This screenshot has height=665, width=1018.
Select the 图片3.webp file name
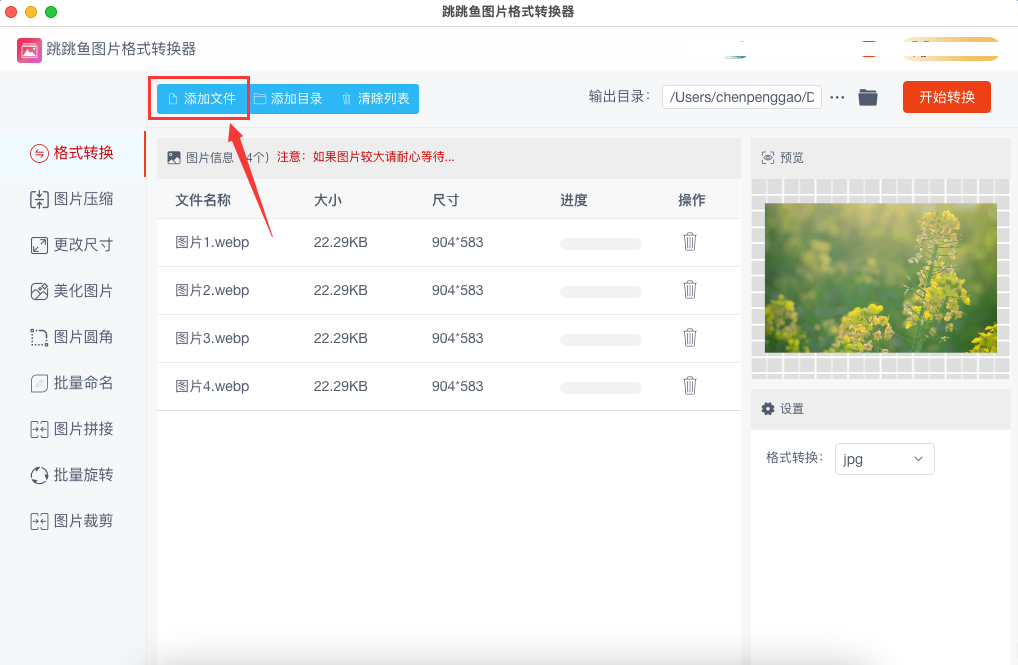(x=212, y=338)
